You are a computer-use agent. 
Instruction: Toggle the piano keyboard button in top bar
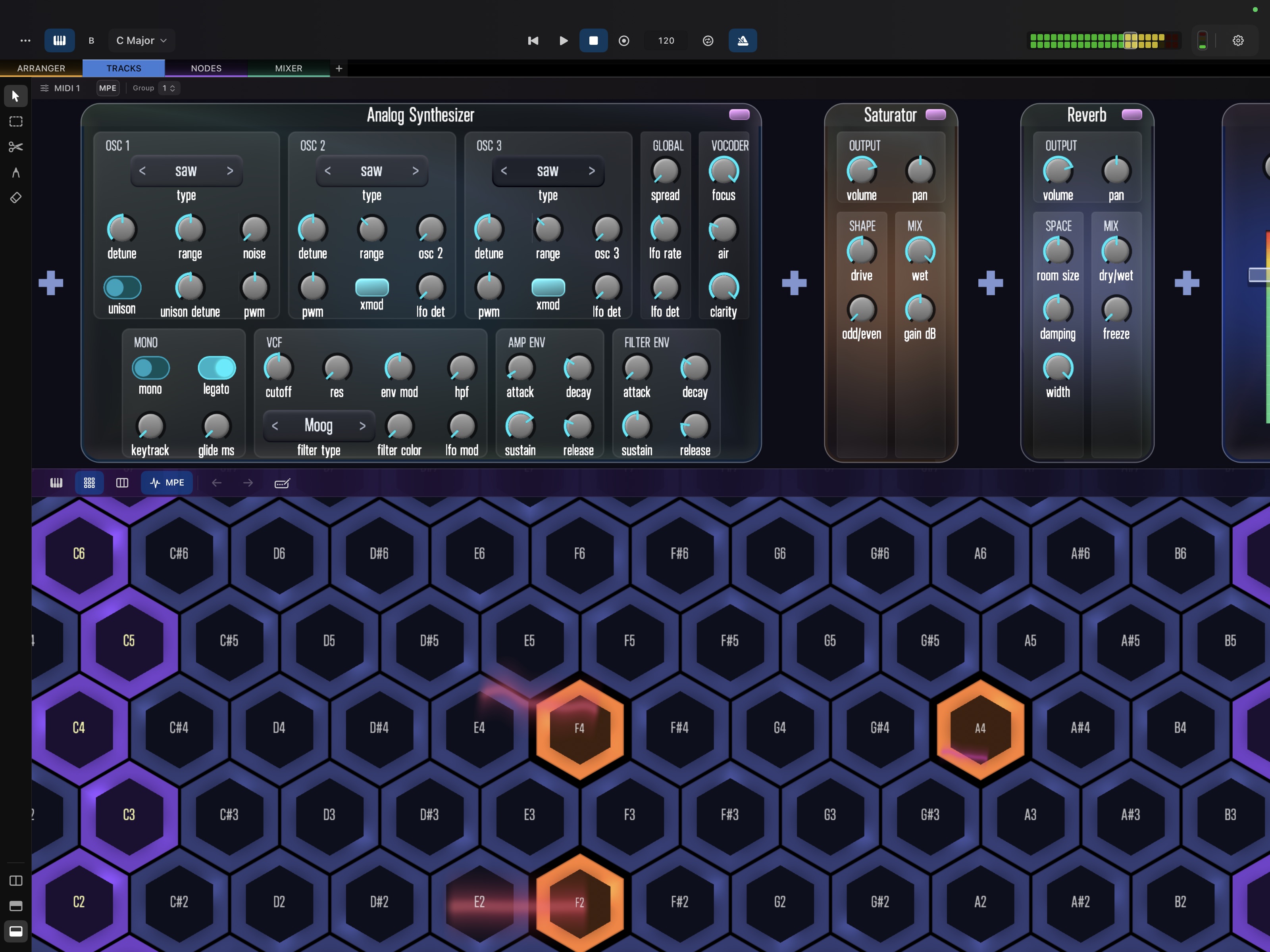60,41
